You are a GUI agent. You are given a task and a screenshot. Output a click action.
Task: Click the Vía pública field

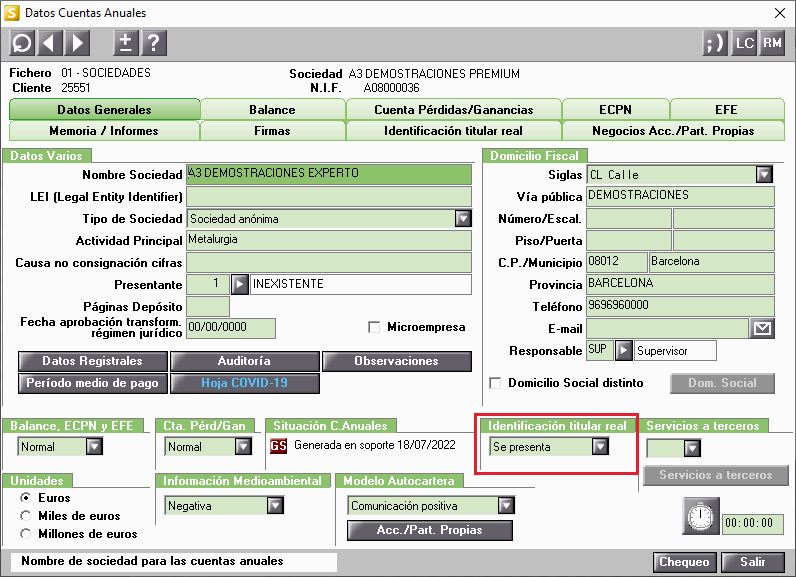pyautogui.click(x=680, y=196)
